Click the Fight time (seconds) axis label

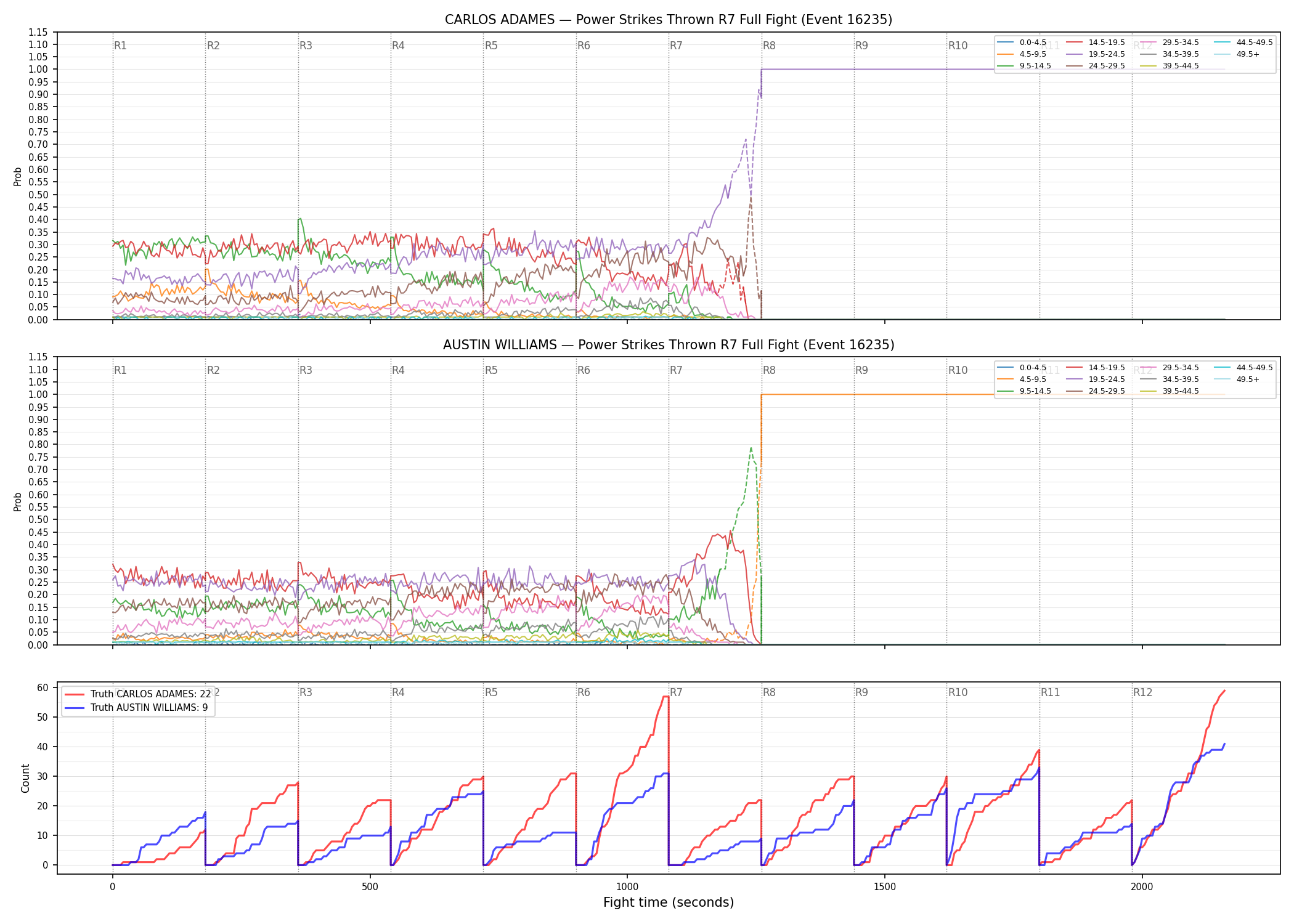[669, 903]
